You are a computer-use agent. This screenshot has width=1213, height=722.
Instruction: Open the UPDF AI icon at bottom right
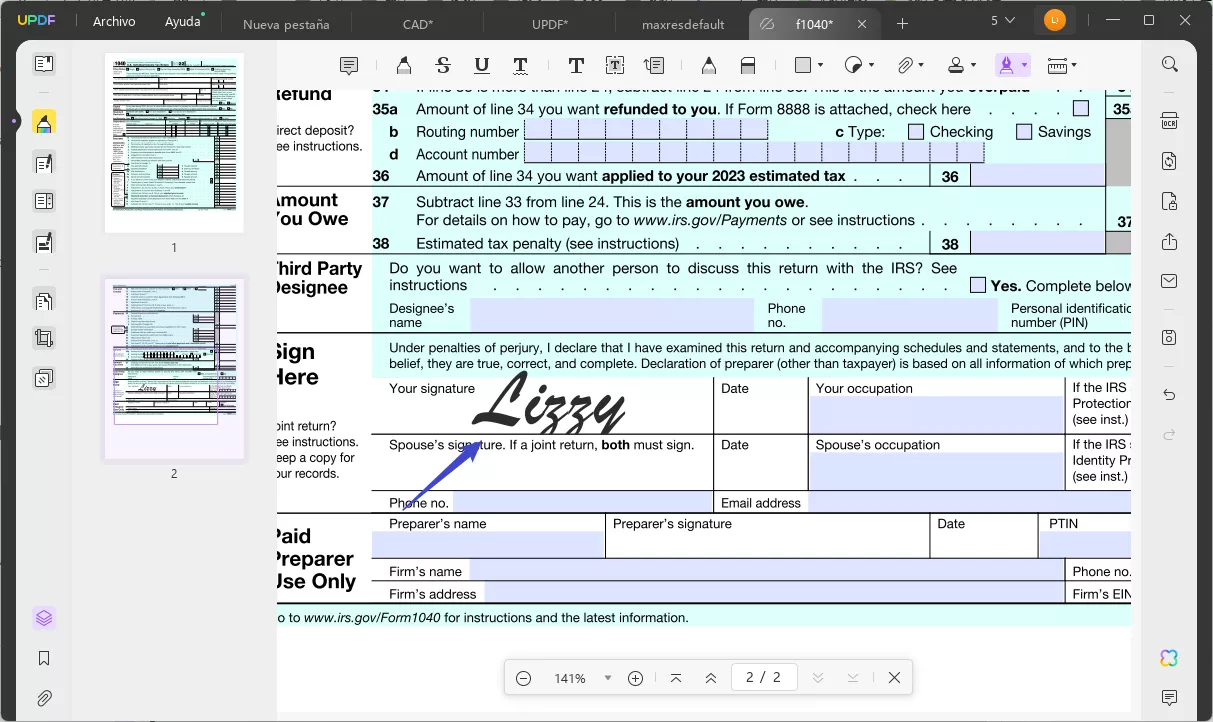point(1169,657)
